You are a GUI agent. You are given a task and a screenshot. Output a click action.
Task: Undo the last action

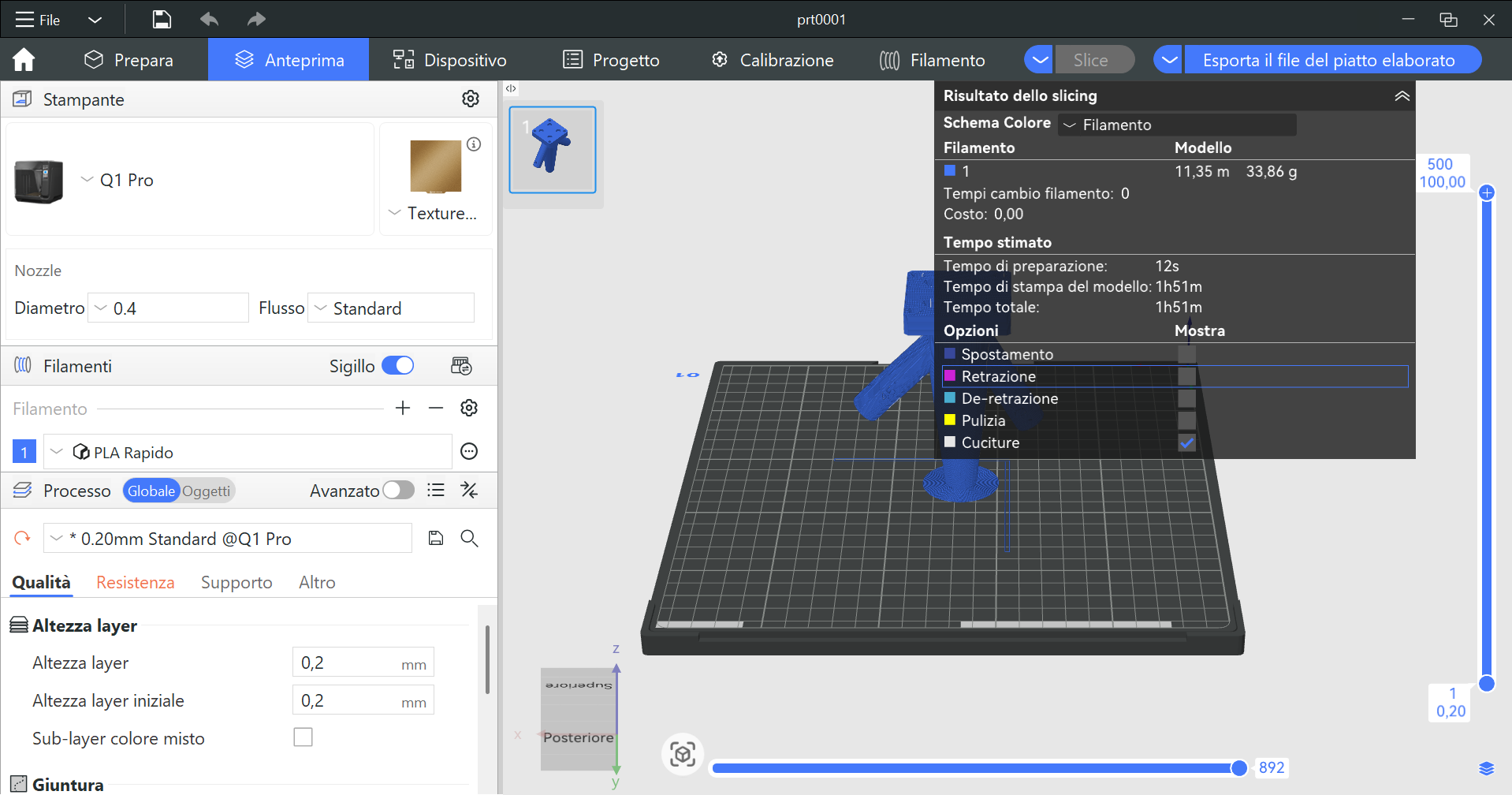pos(209,20)
